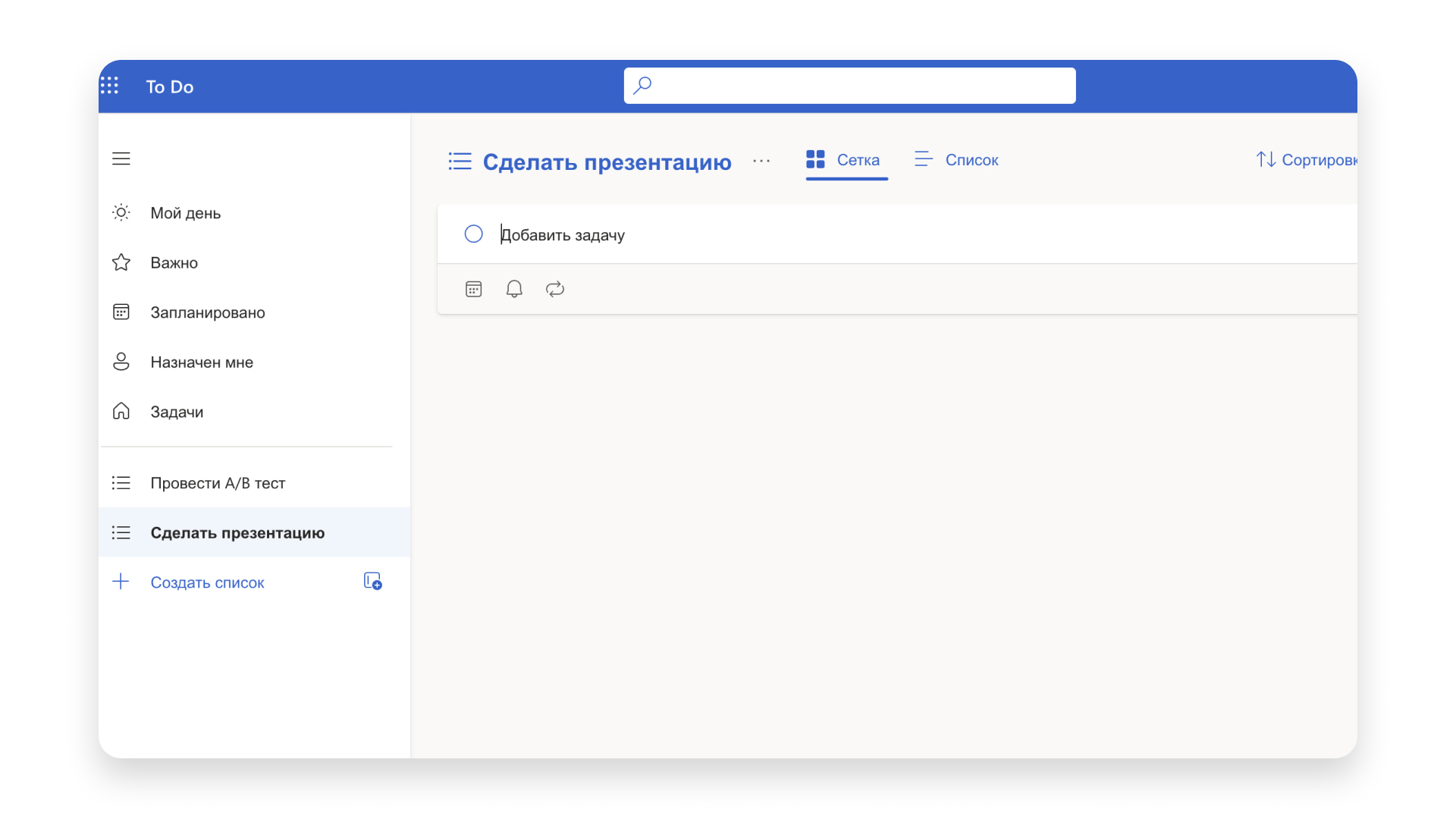Set a reminder with the bell icon
The image size is (1456, 819).
(514, 289)
